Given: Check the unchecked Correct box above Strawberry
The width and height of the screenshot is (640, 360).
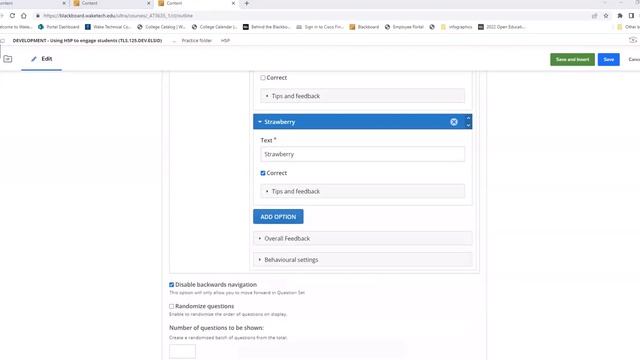Looking at the screenshot, I should (263, 78).
